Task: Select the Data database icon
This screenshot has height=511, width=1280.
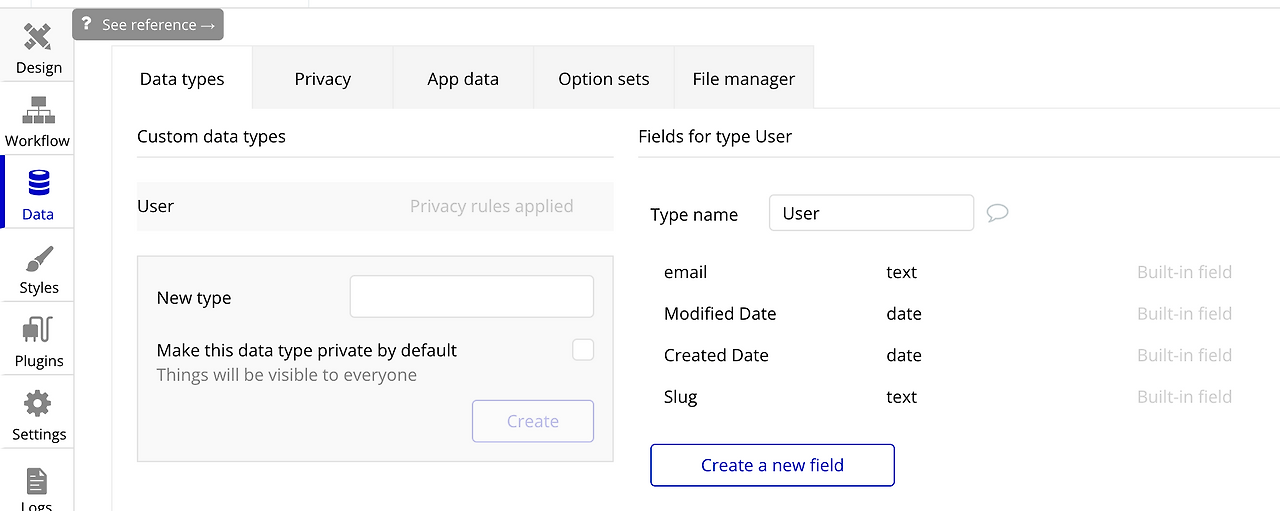Action: [38, 184]
